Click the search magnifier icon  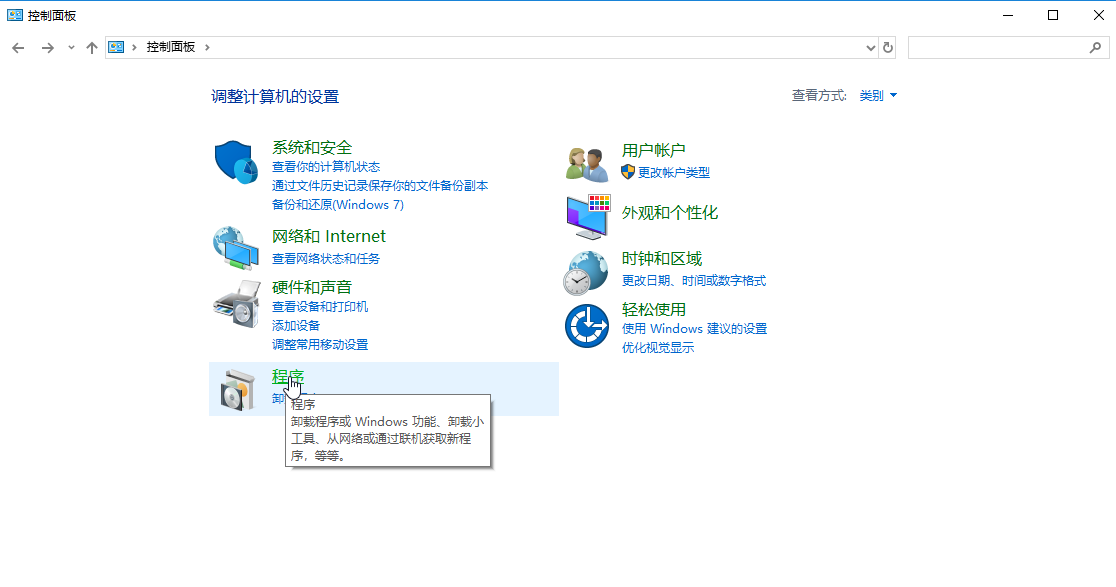1095,48
